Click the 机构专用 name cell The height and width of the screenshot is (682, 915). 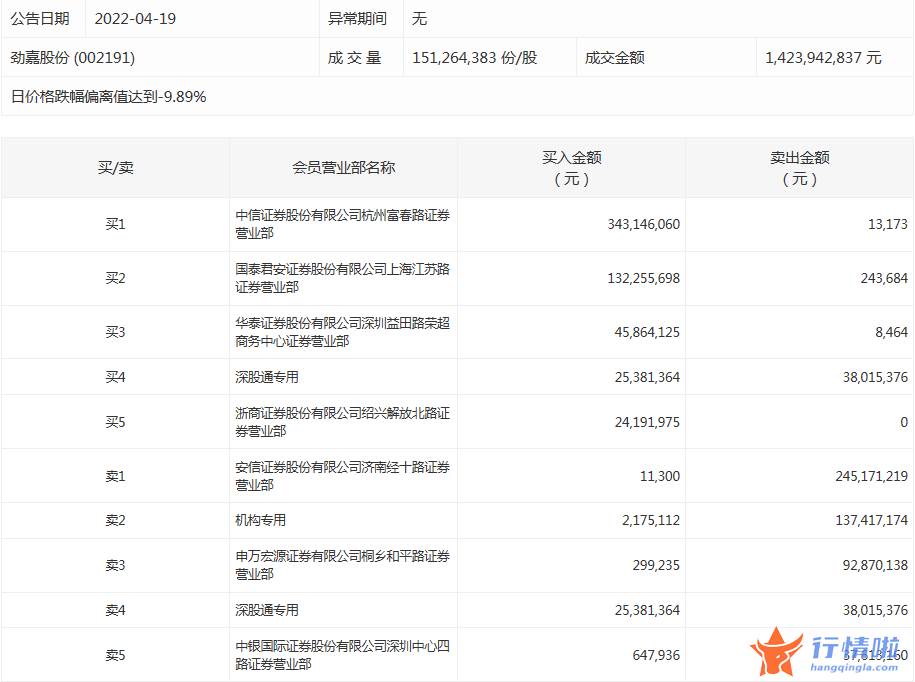pos(260,520)
